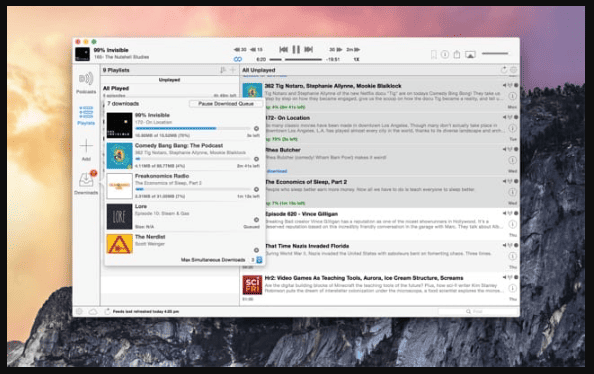Cancel the 99% Invisible download
The height and width of the screenshot is (374, 594).
click(x=256, y=128)
